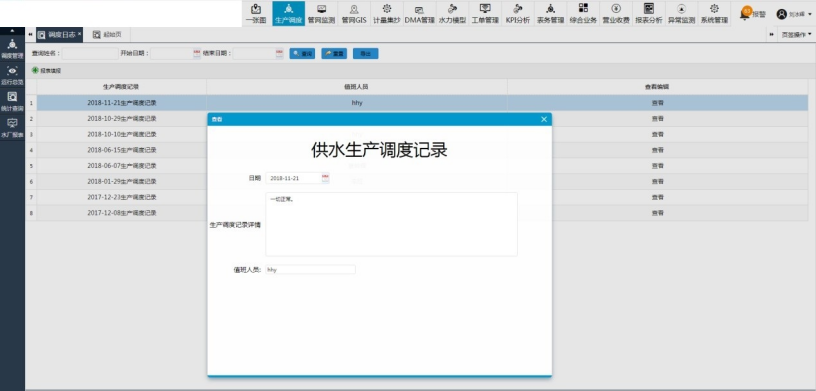Open 运行总览 eye icon in sidebar

(x=12, y=74)
